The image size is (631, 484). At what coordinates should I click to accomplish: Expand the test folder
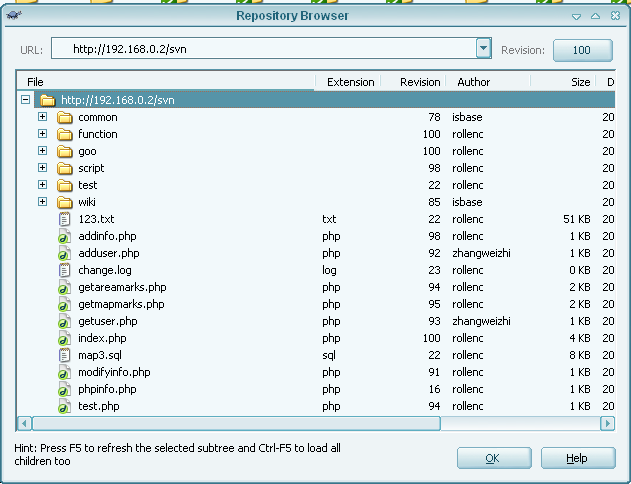[42, 185]
